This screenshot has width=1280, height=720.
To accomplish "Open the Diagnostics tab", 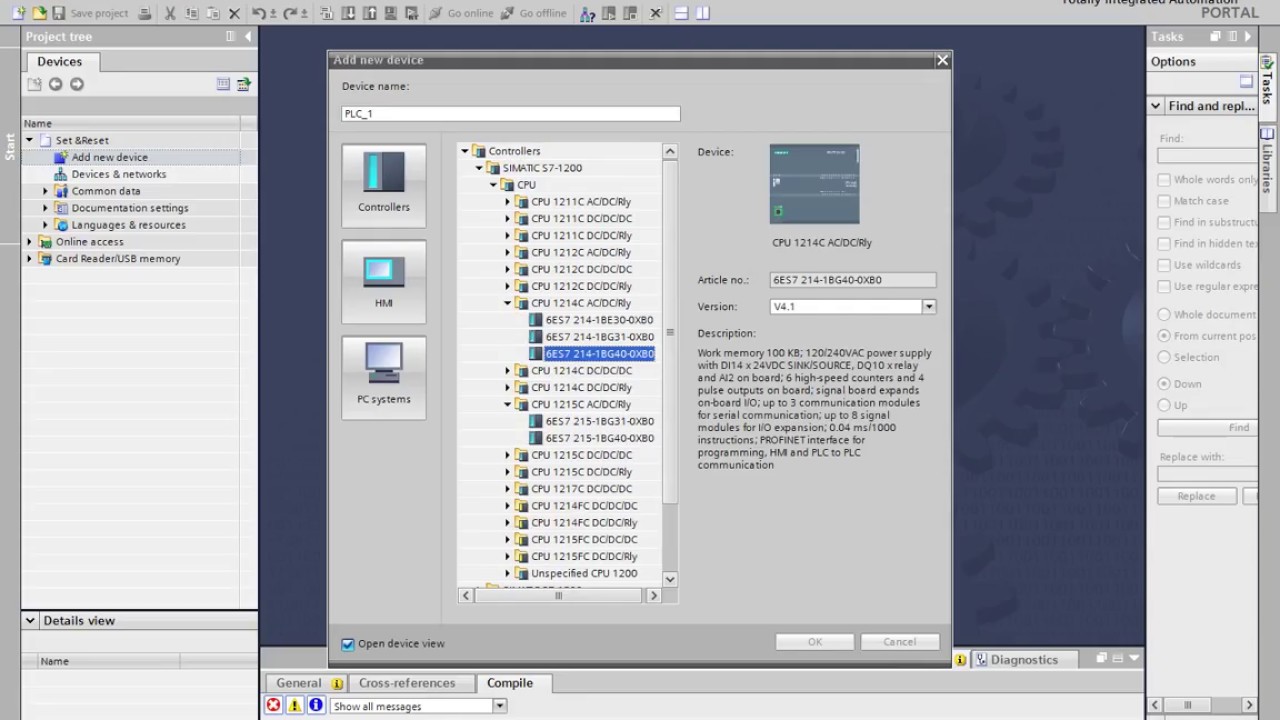I will pyautogui.click(x=1024, y=660).
